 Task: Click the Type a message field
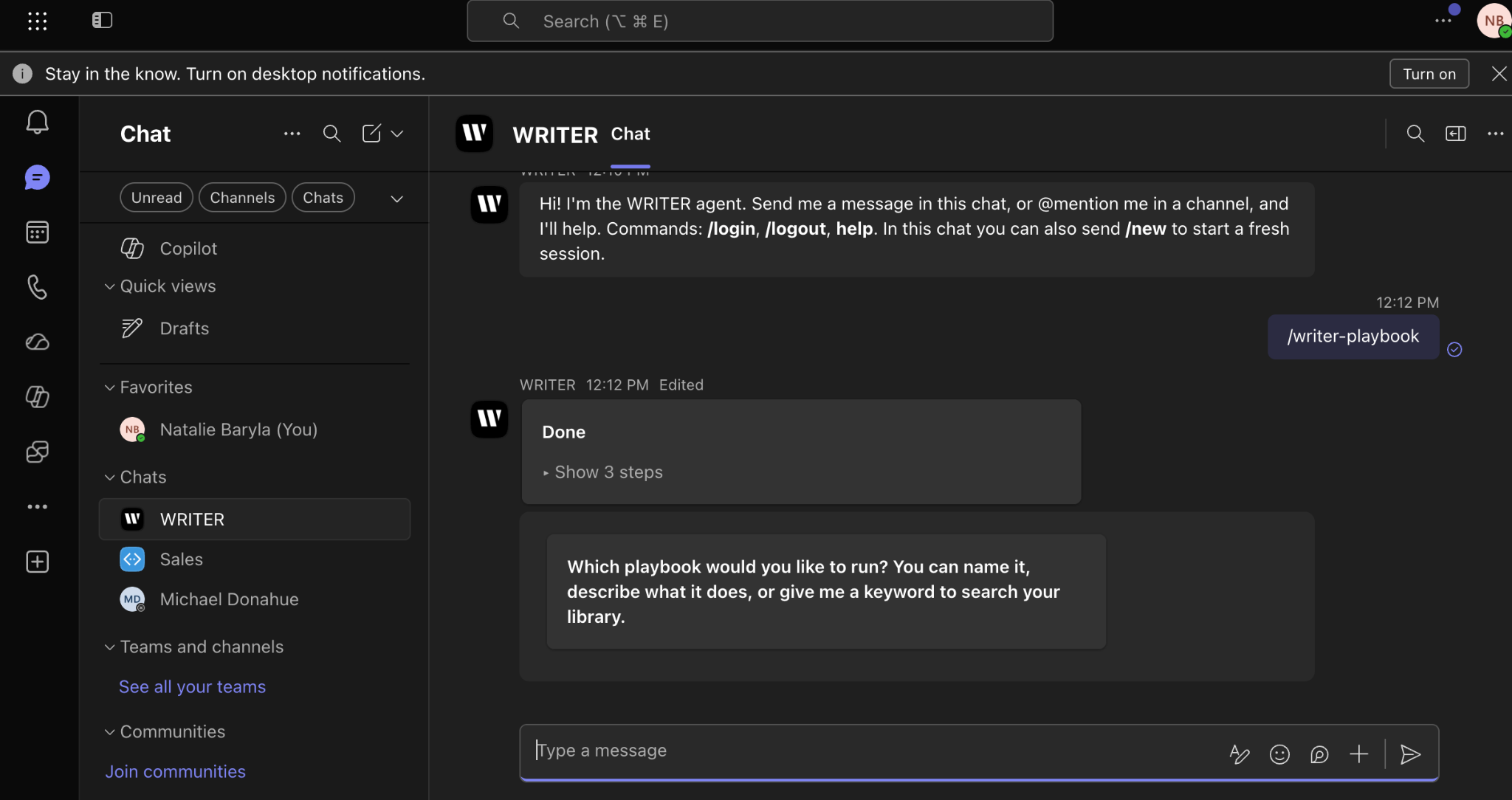(871, 751)
